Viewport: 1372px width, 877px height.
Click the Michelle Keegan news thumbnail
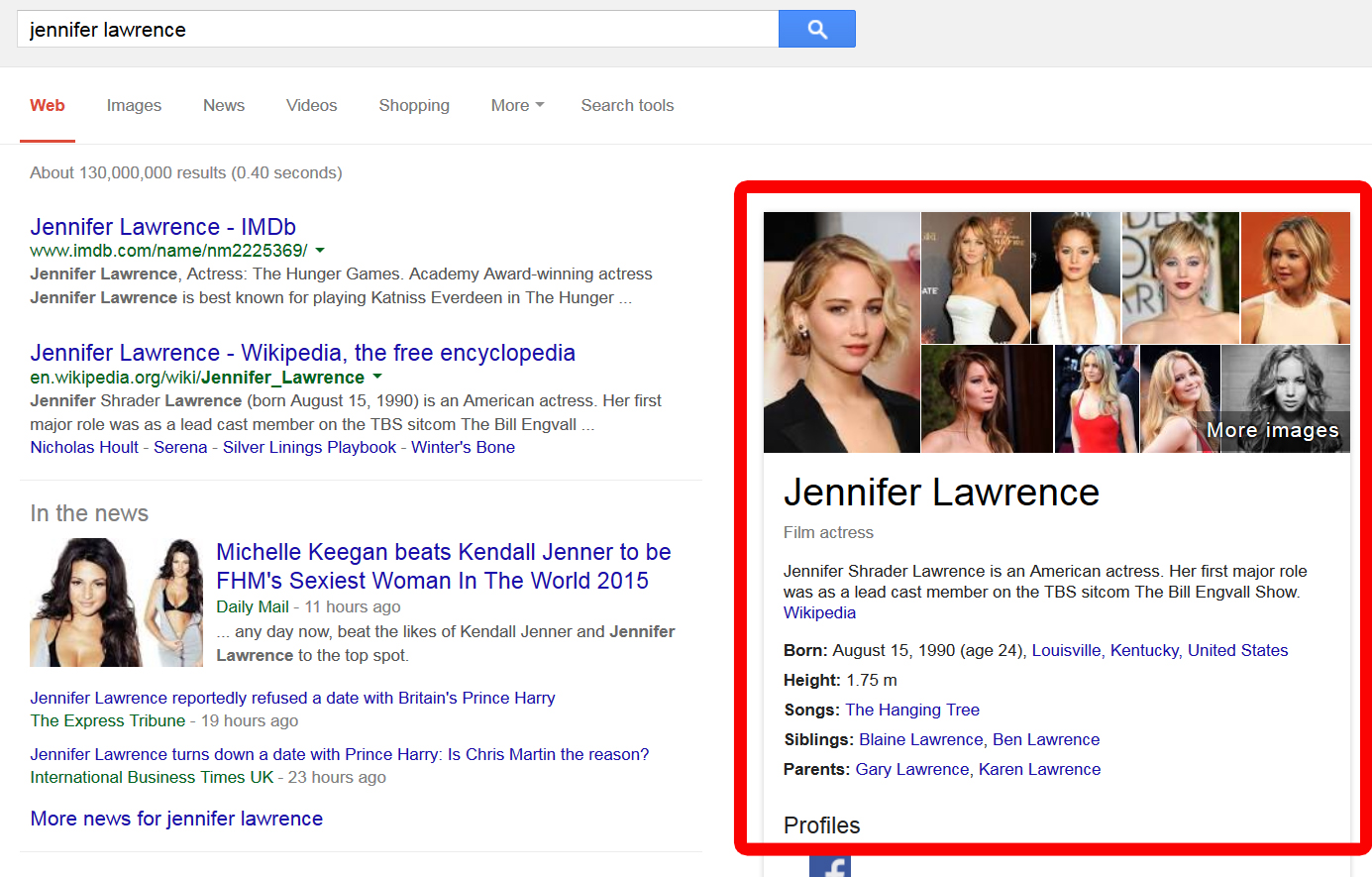pos(117,603)
